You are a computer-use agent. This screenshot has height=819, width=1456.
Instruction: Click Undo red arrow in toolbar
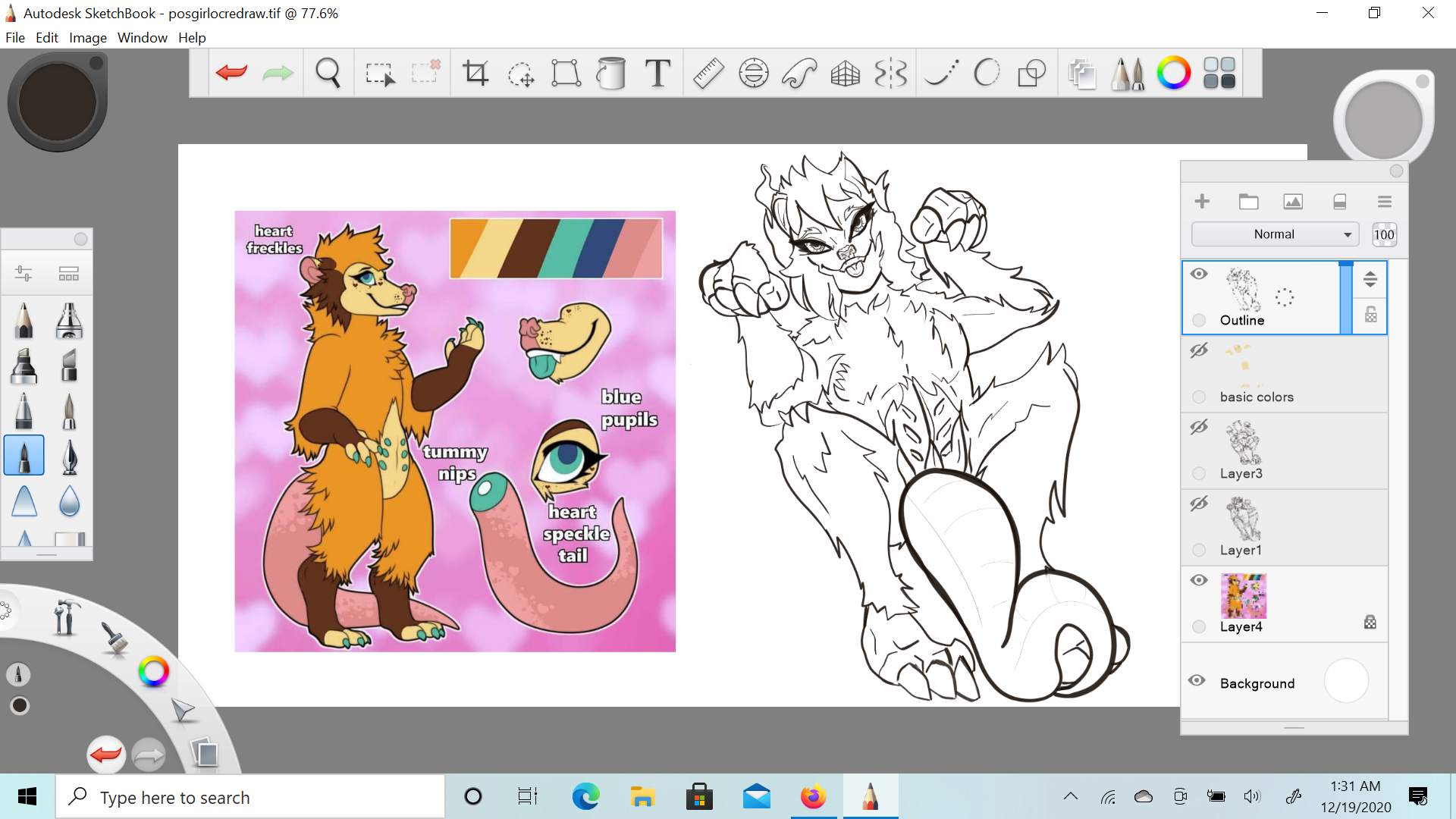(231, 74)
